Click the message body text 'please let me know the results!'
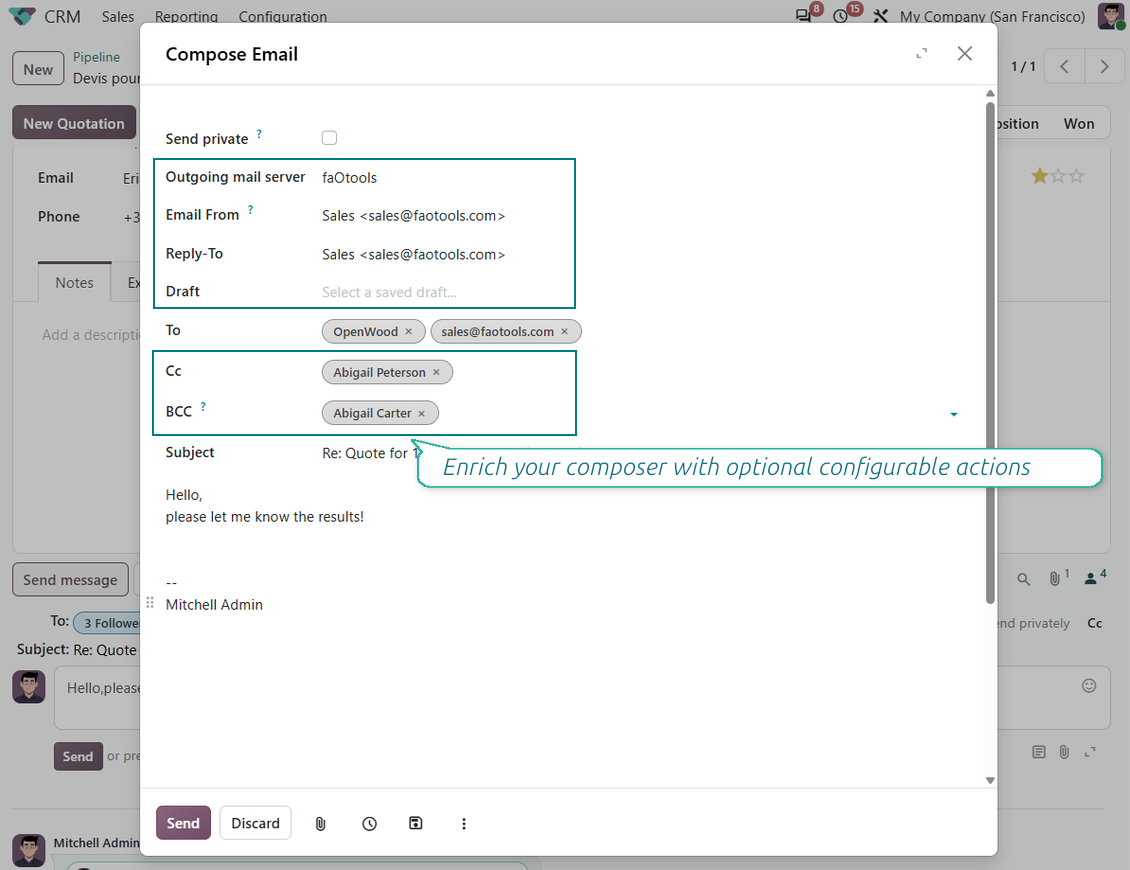1130x870 pixels. point(264,517)
